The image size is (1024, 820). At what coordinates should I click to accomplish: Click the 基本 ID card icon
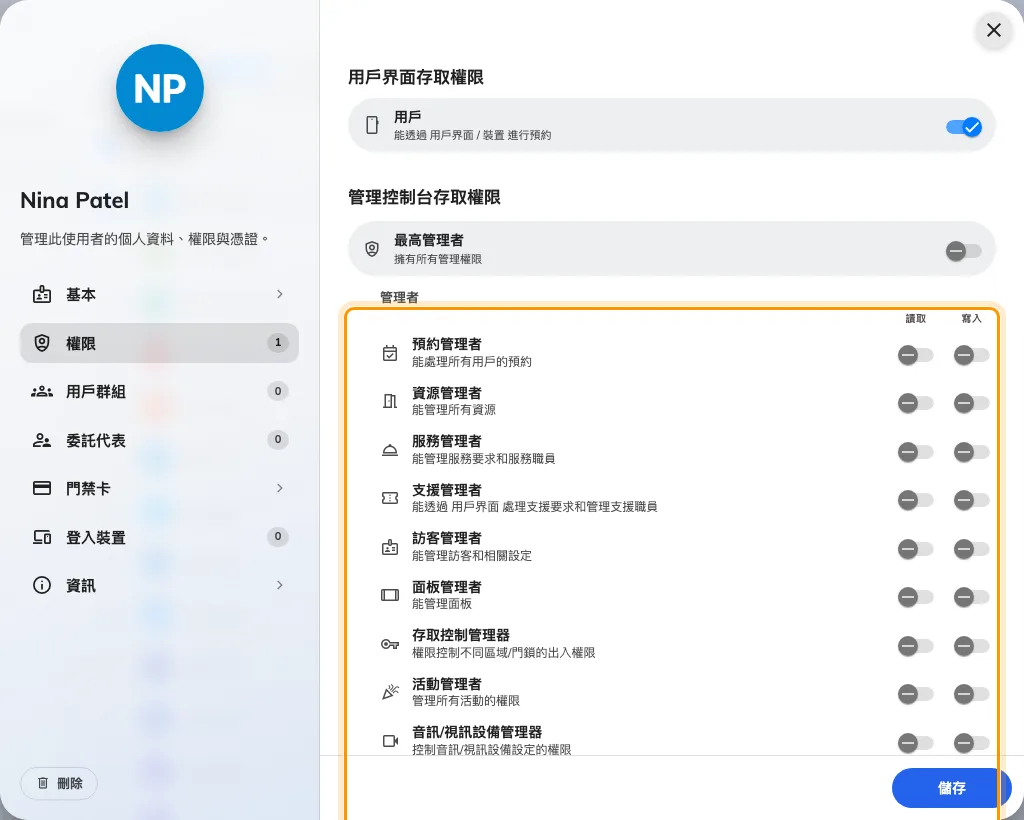tap(42, 294)
